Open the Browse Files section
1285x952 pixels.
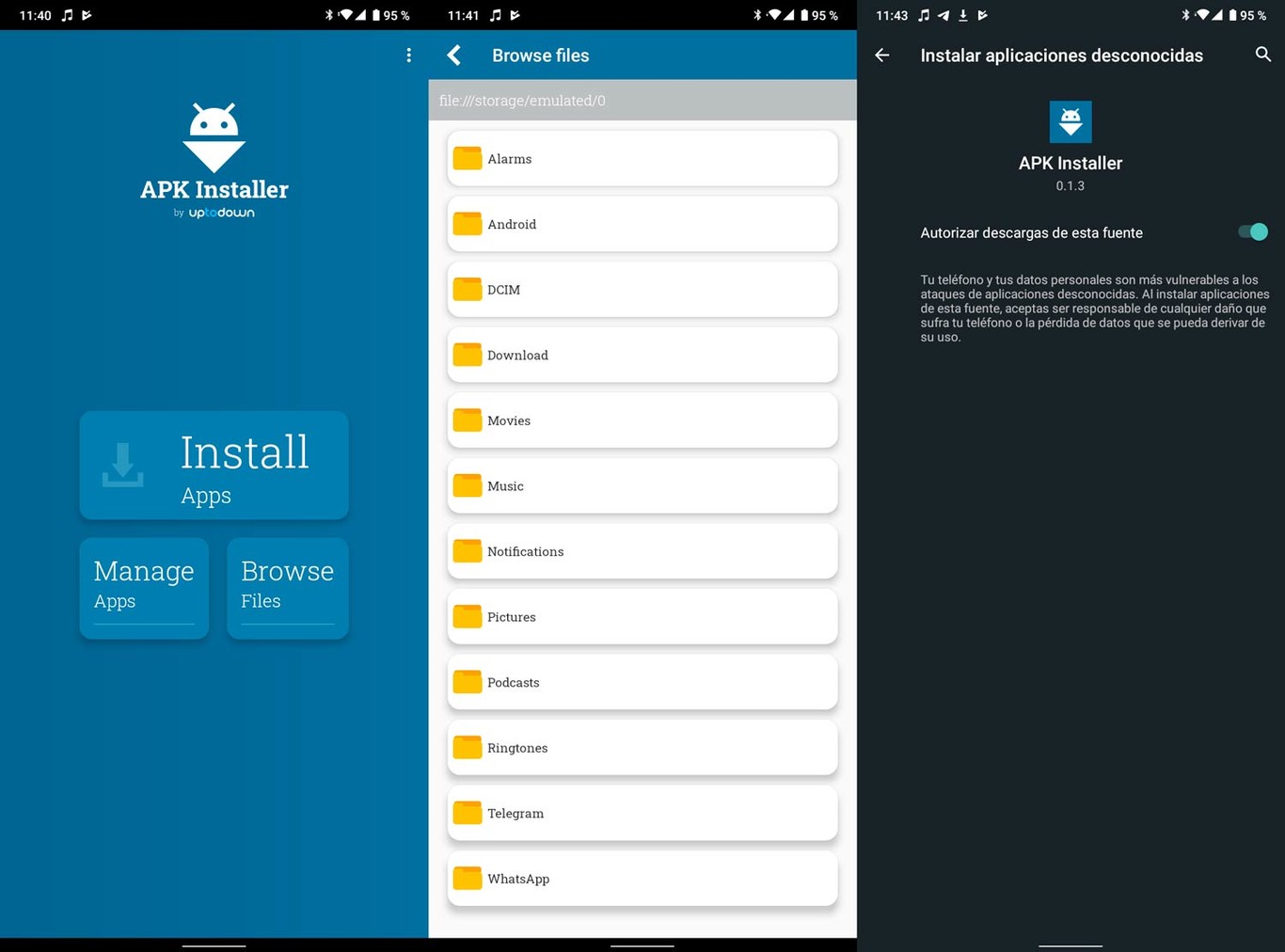click(x=287, y=588)
